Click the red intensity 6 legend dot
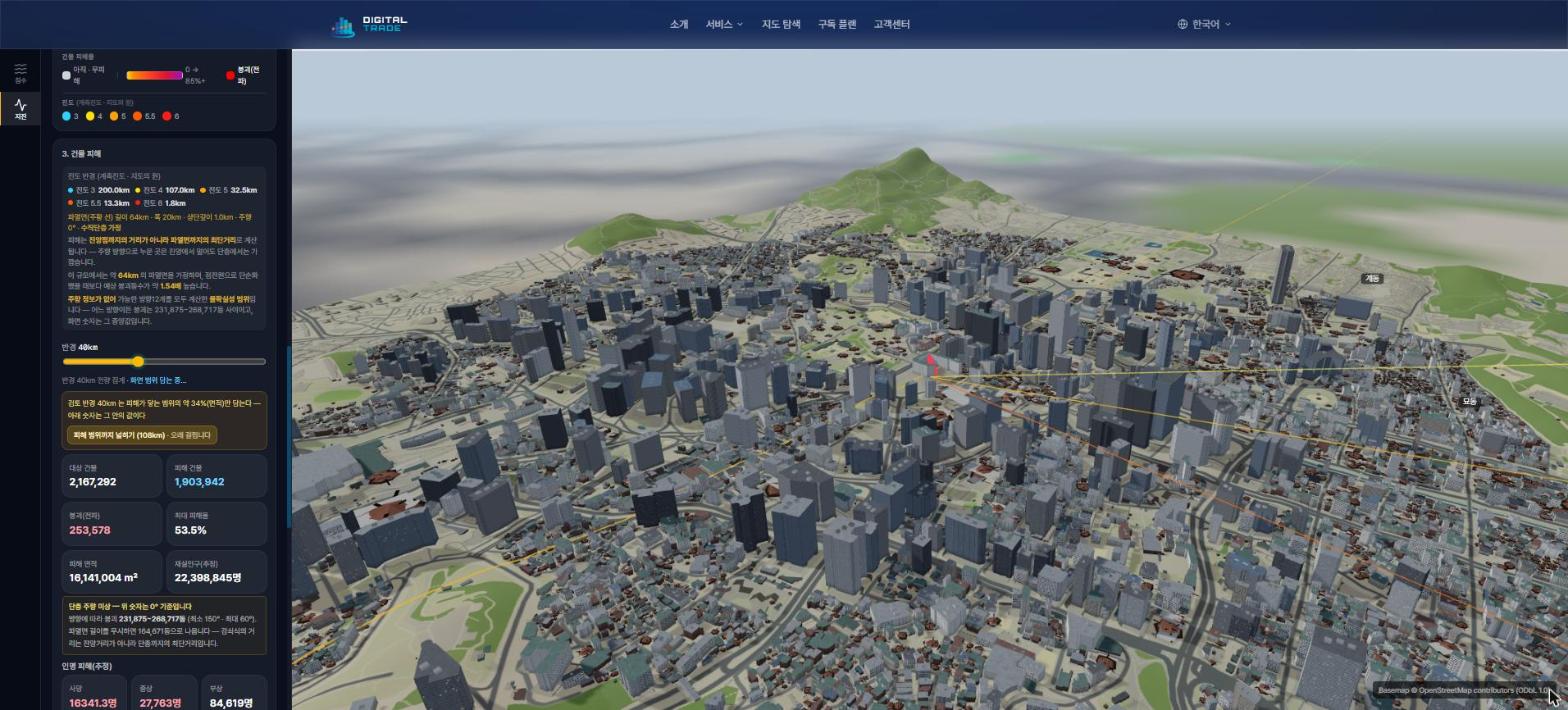1568x710 pixels. coord(167,116)
